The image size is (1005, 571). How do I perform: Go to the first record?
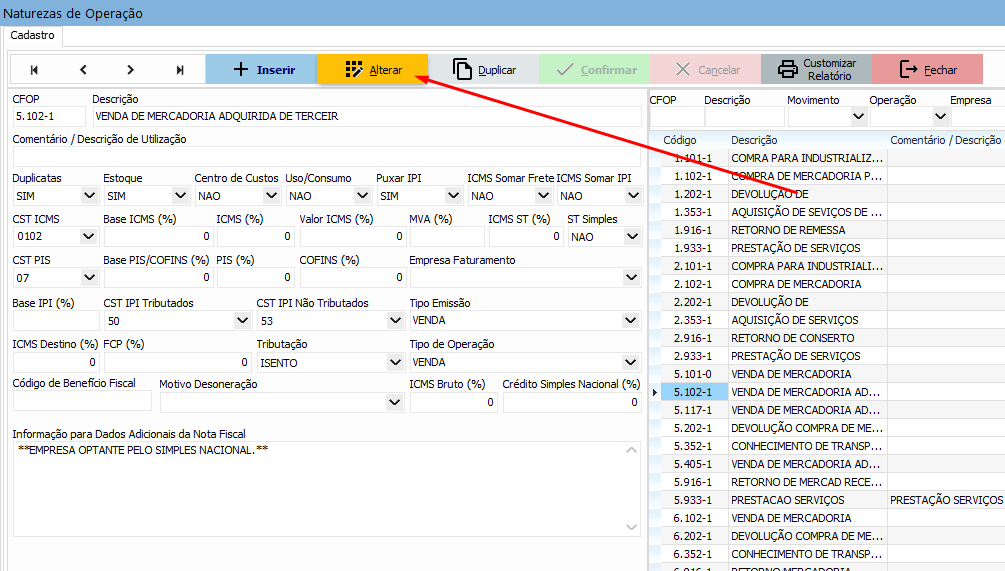pos(34,70)
